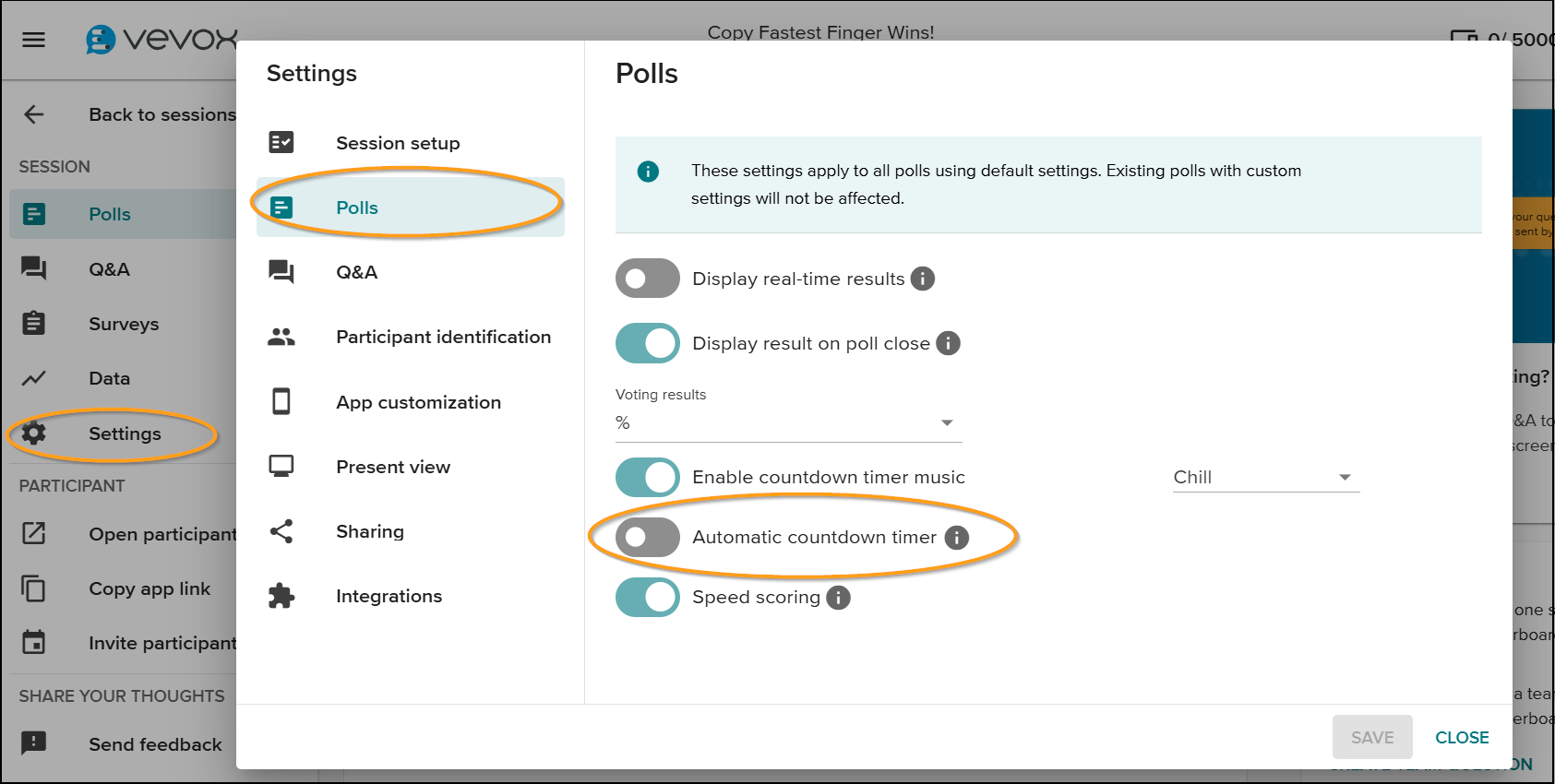
Task: Click info icon for Automatic countdown timer
Action: pyautogui.click(x=957, y=538)
